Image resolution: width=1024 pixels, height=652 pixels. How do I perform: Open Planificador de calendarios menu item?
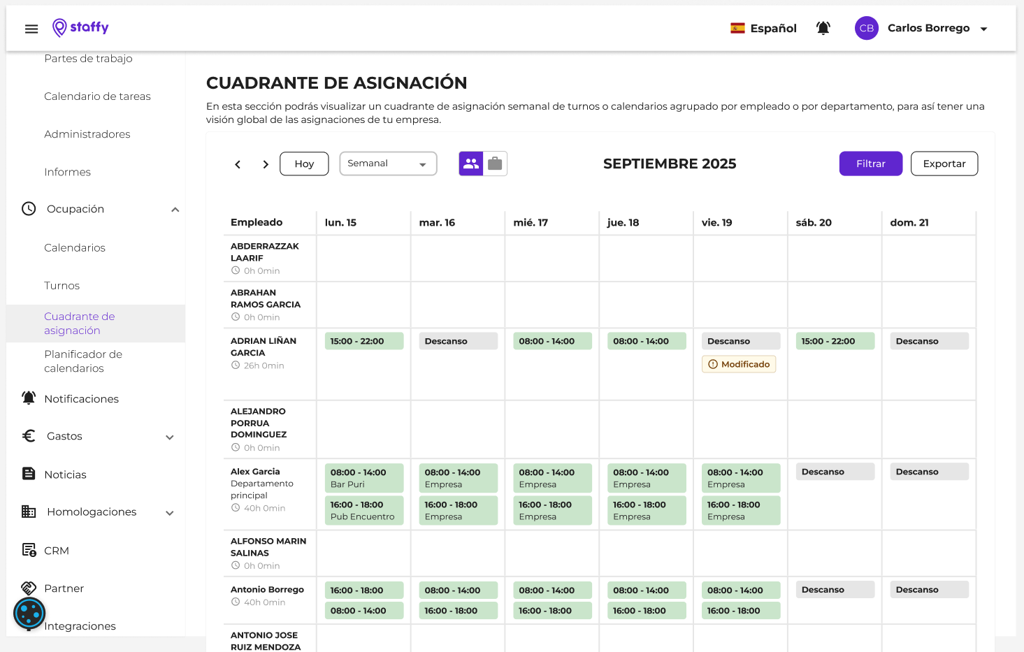pyautogui.click(x=83, y=361)
